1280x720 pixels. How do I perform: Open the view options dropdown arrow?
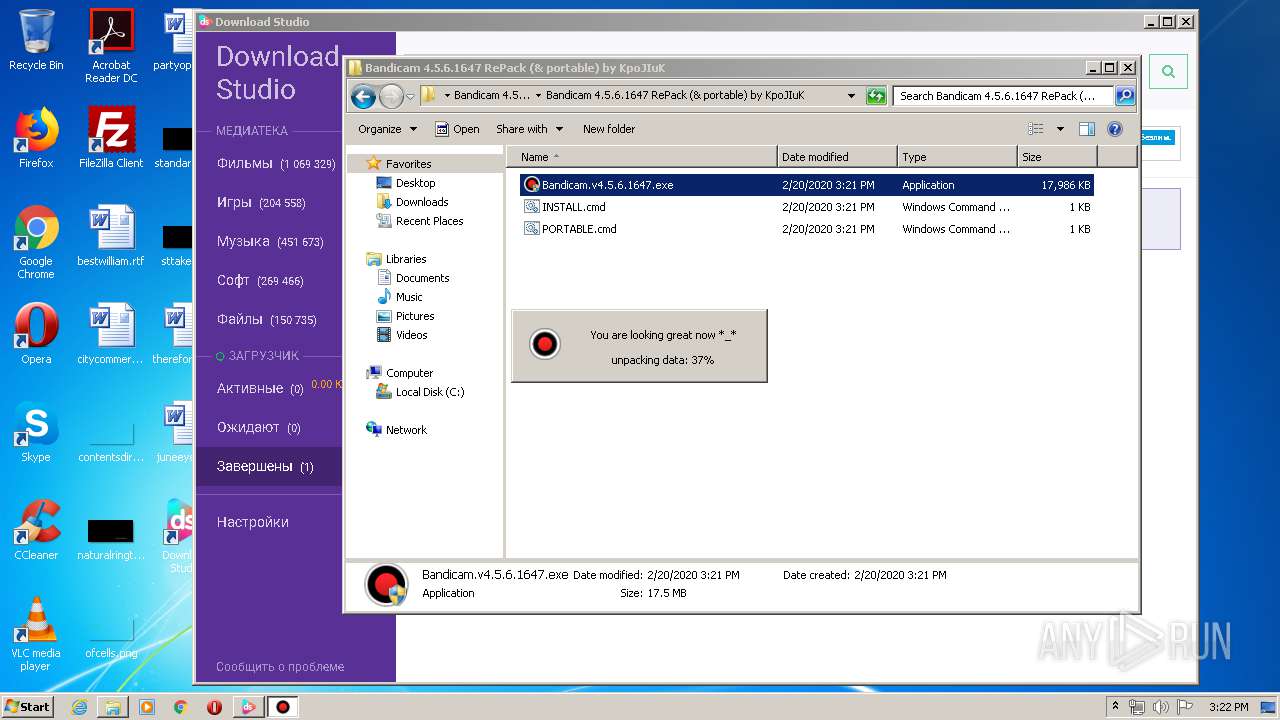point(1060,129)
